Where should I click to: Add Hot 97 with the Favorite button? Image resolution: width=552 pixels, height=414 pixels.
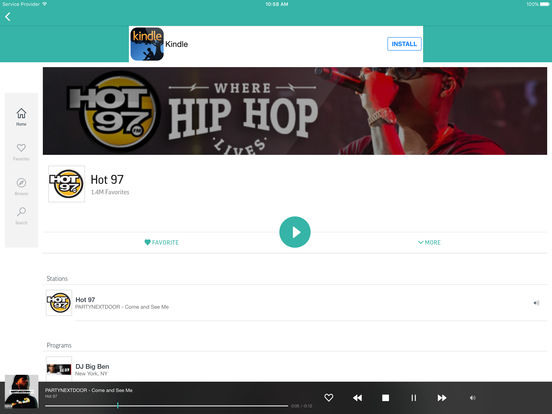click(x=162, y=243)
